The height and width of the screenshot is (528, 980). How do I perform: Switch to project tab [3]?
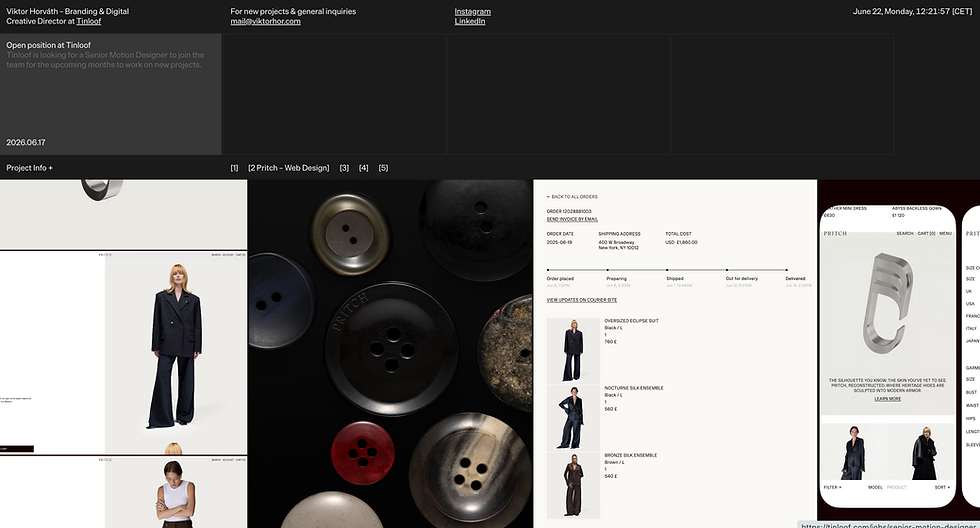click(x=344, y=168)
